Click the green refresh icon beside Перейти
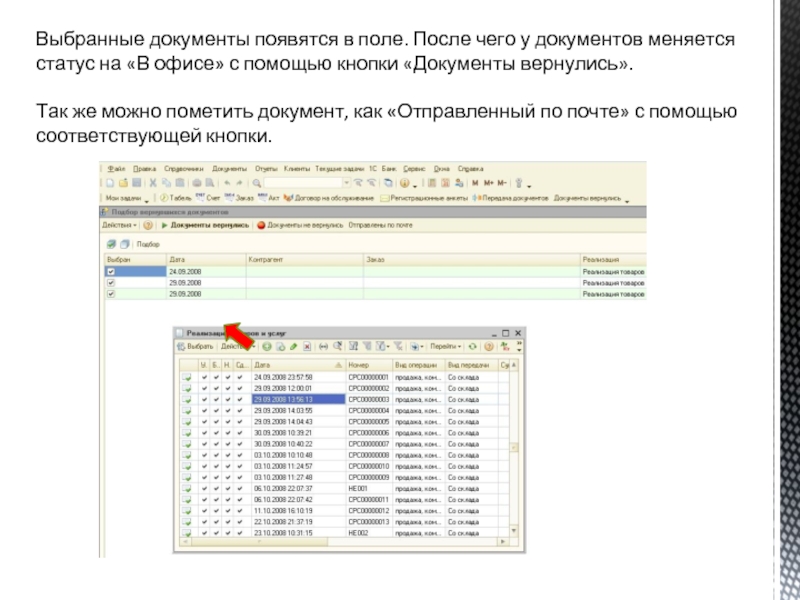The width and height of the screenshot is (800, 600). [473, 346]
